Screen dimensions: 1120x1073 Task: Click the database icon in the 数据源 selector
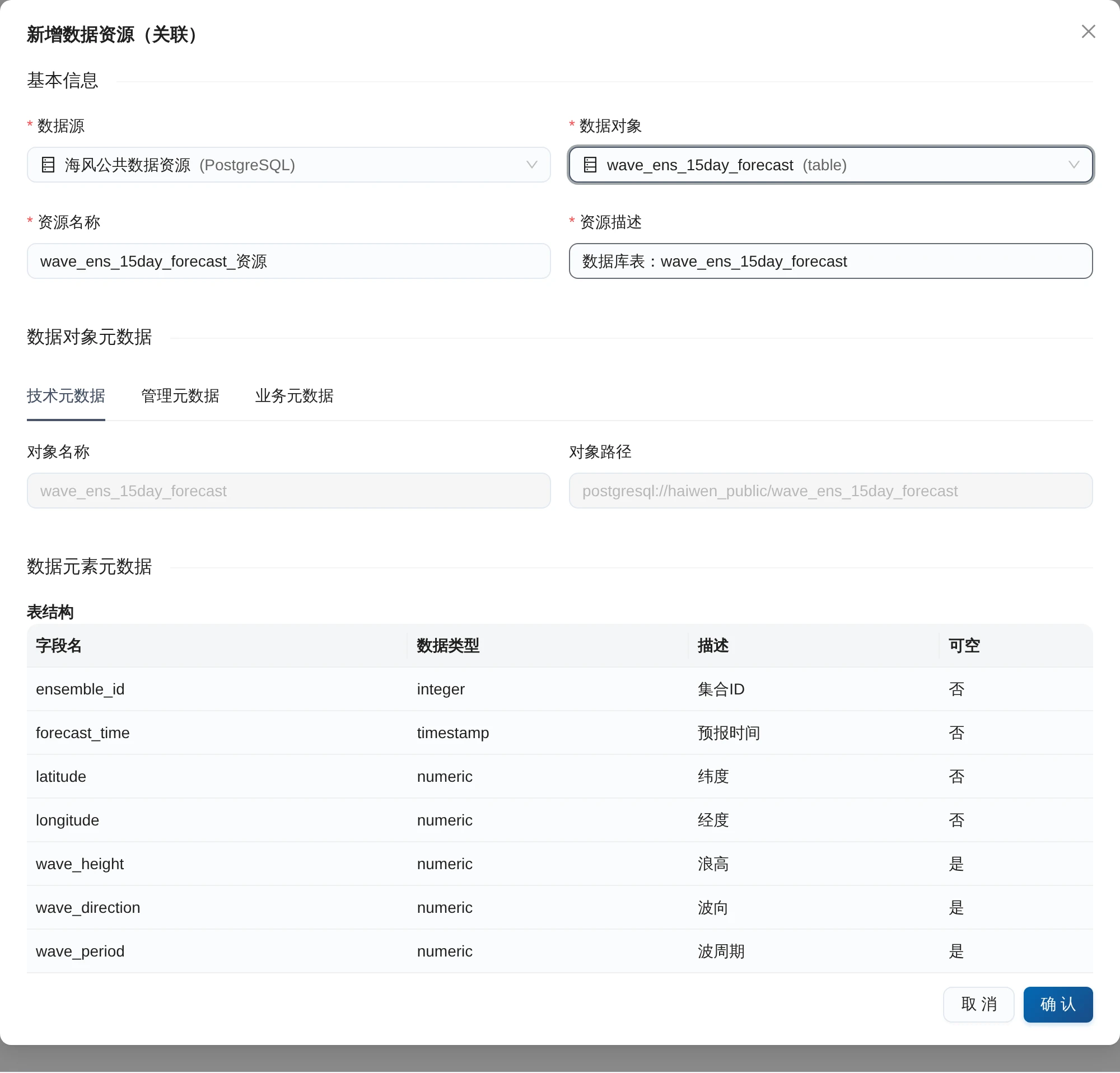click(48, 165)
